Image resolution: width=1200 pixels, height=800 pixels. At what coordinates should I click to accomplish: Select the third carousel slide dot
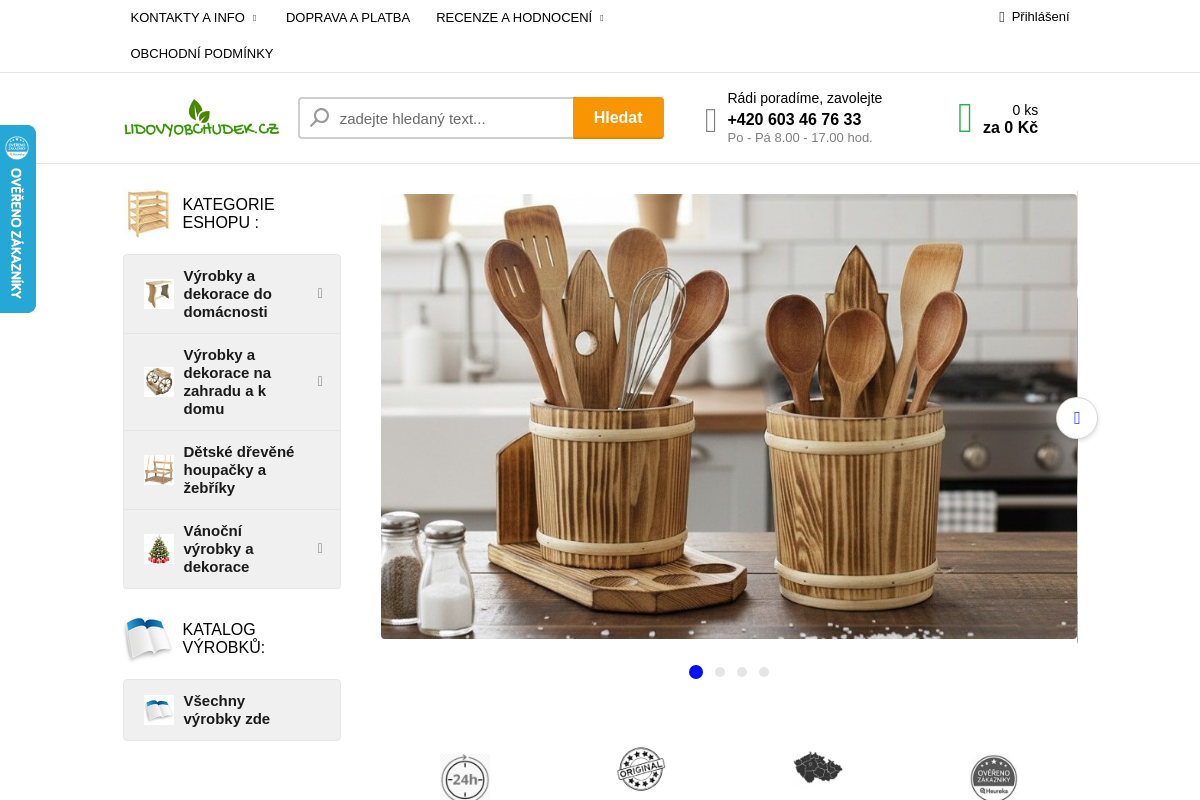[x=742, y=672]
